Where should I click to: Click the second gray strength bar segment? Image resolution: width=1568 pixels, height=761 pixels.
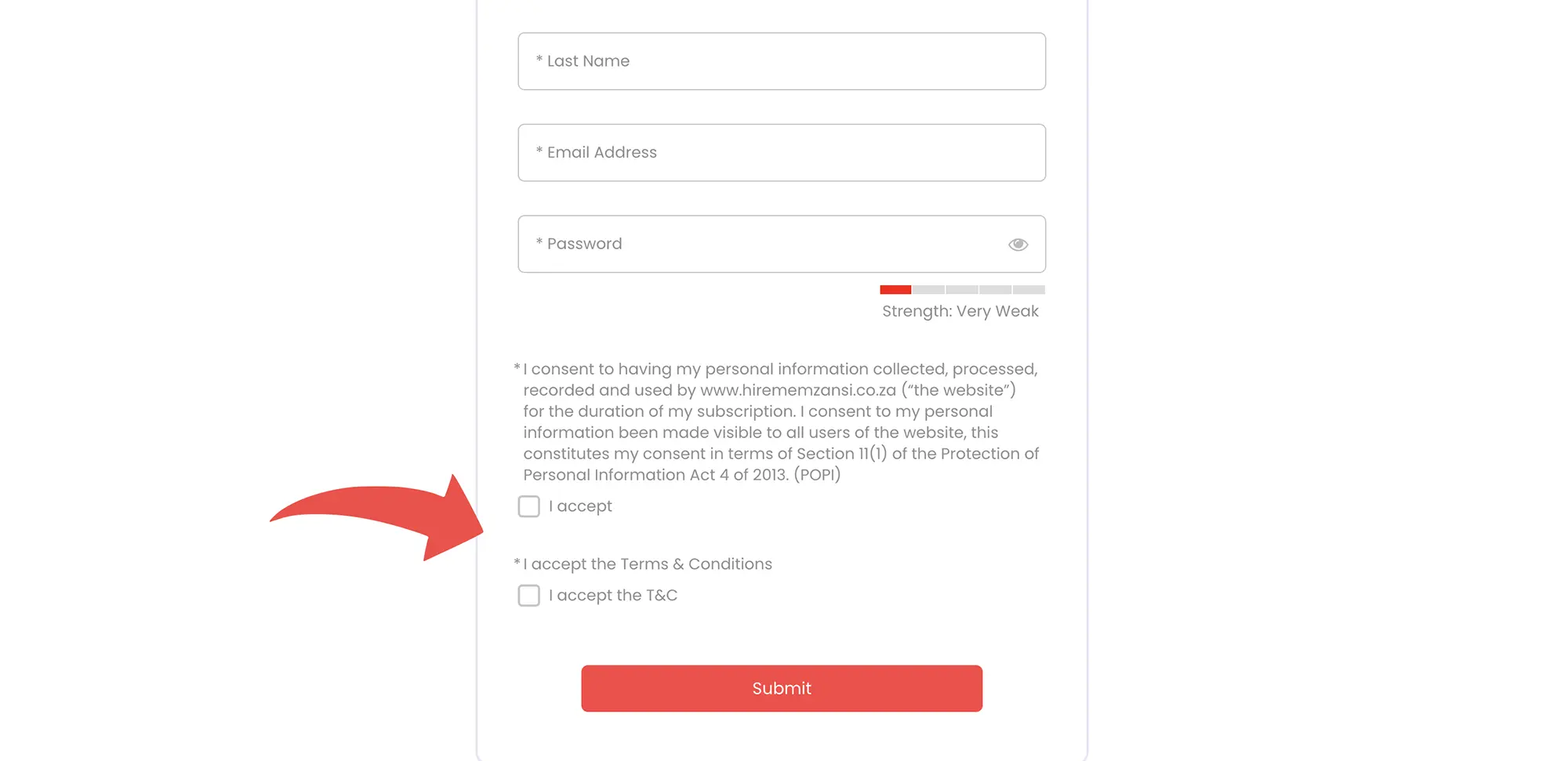point(962,290)
